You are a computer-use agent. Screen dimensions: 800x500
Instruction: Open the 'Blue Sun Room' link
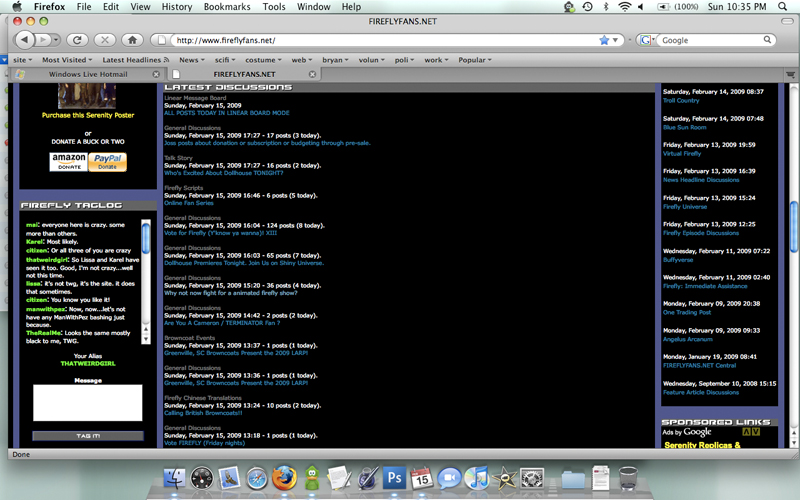click(x=685, y=127)
